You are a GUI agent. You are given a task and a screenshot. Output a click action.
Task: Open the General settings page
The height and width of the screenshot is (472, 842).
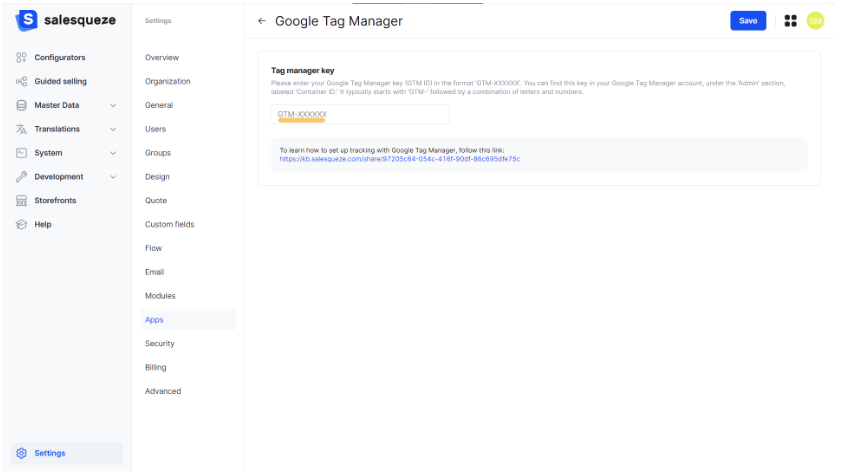point(159,105)
